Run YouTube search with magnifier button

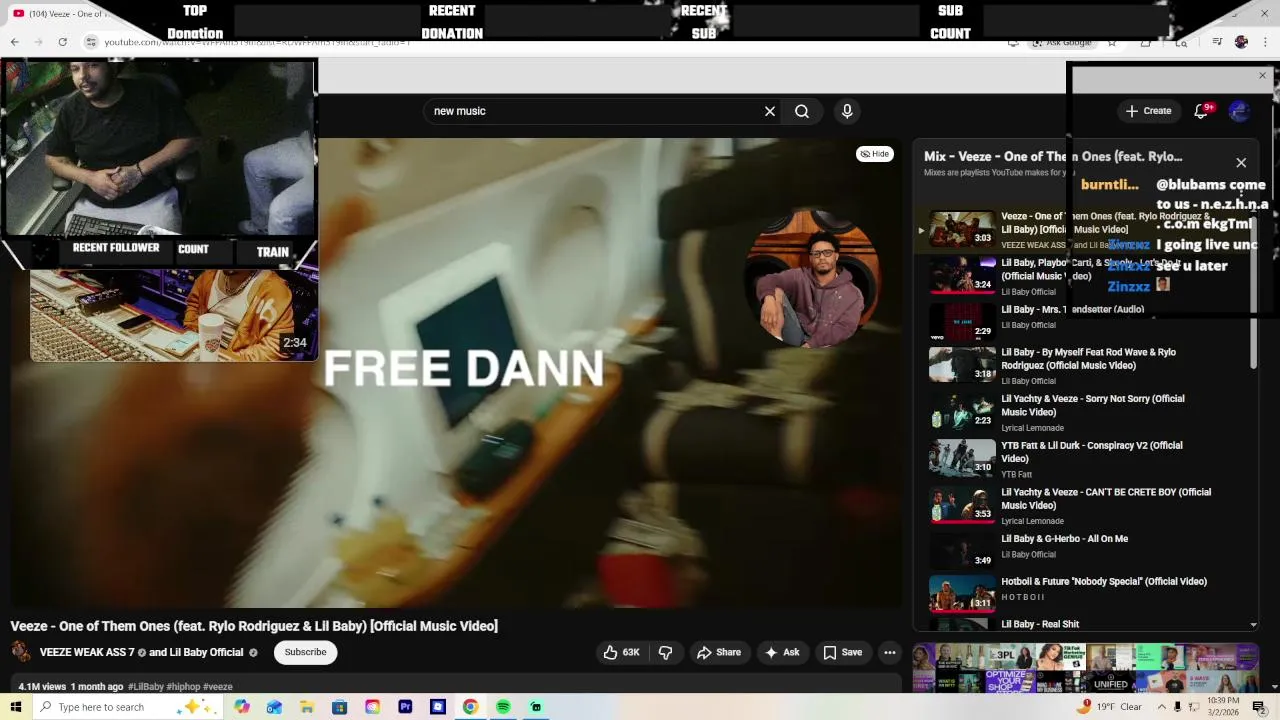[x=802, y=111]
